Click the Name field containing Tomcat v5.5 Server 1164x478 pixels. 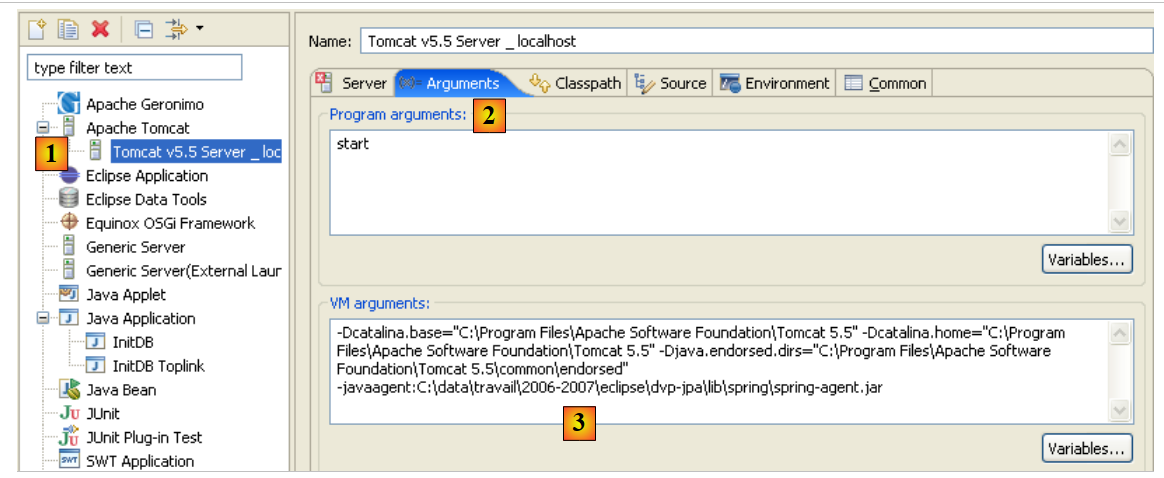pyautogui.click(x=755, y=41)
